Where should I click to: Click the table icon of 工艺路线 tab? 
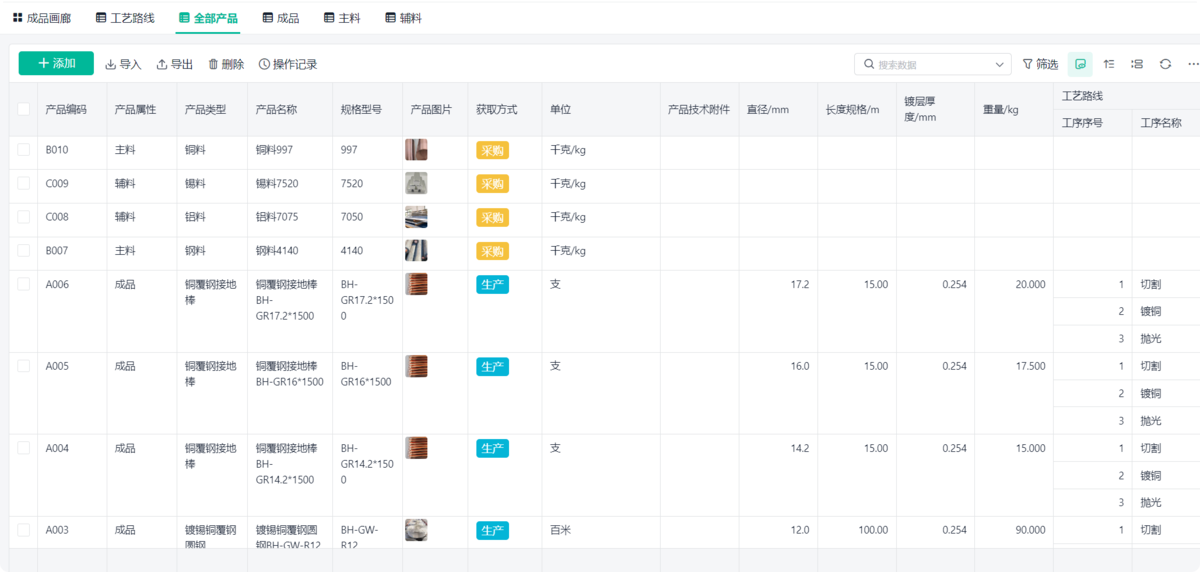[x=101, y=18]
